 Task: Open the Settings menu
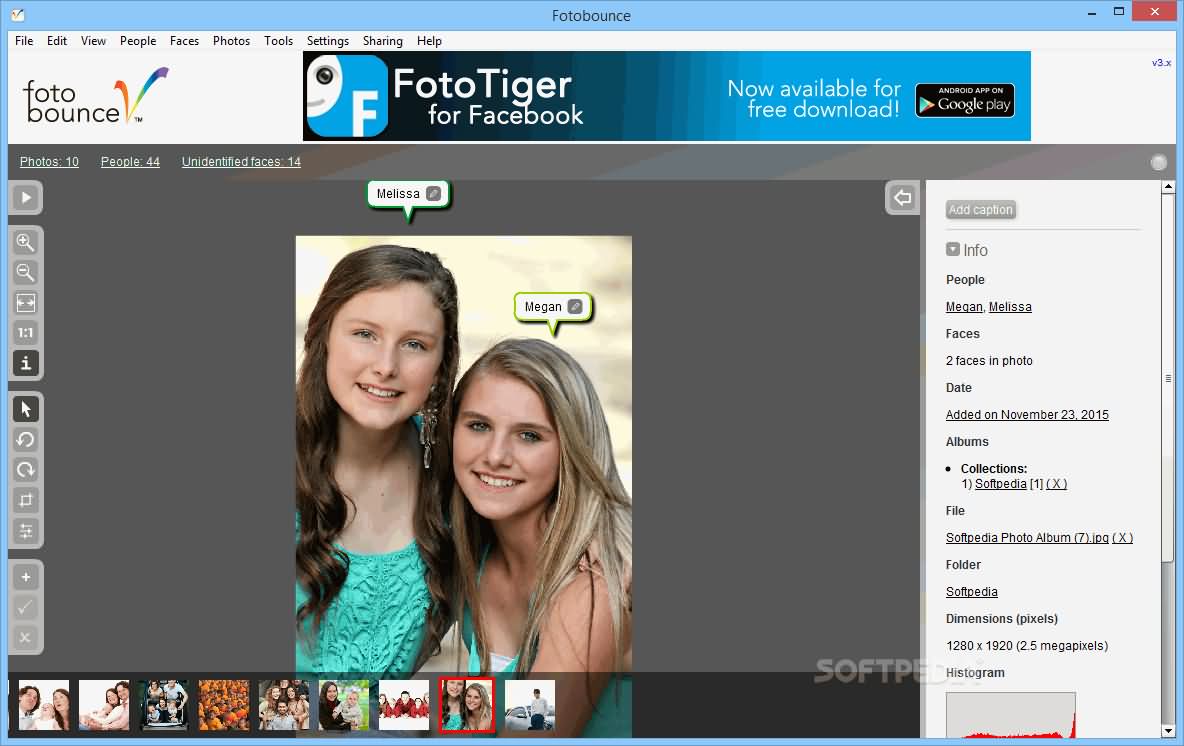click(x=328, y=41)
